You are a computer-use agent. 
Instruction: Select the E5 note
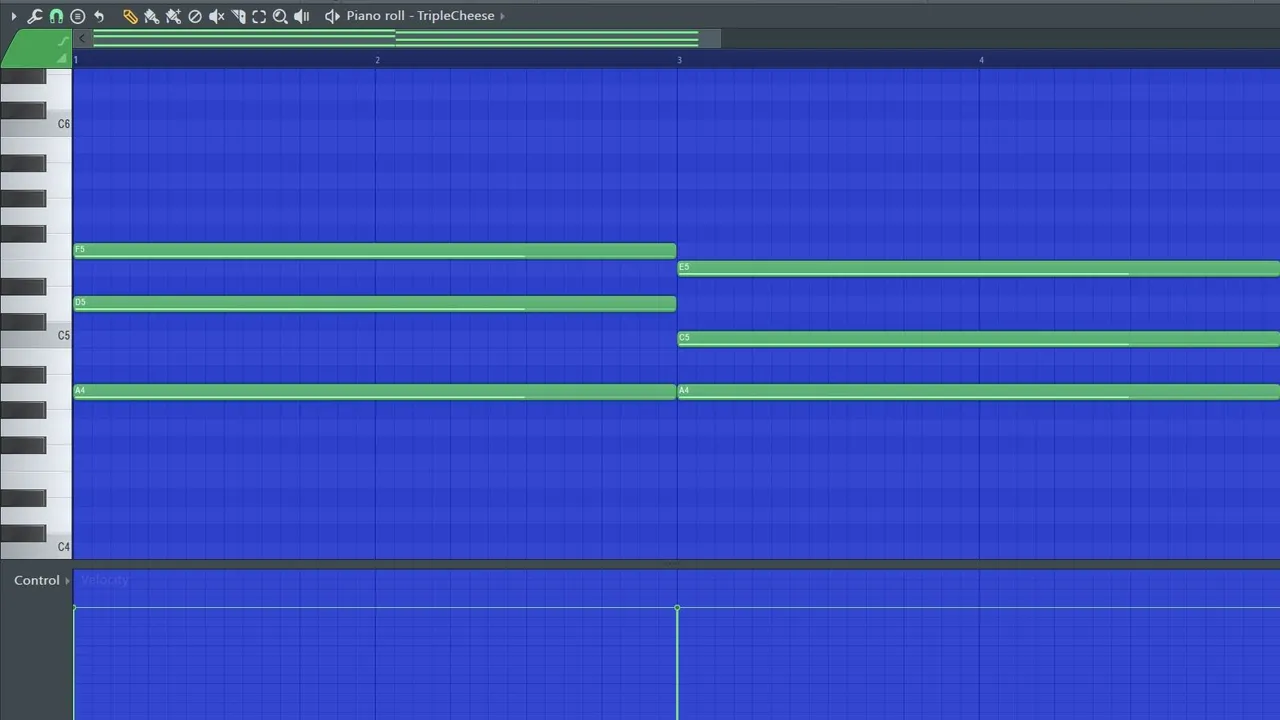pyautogui.click(x=979, y=268)
